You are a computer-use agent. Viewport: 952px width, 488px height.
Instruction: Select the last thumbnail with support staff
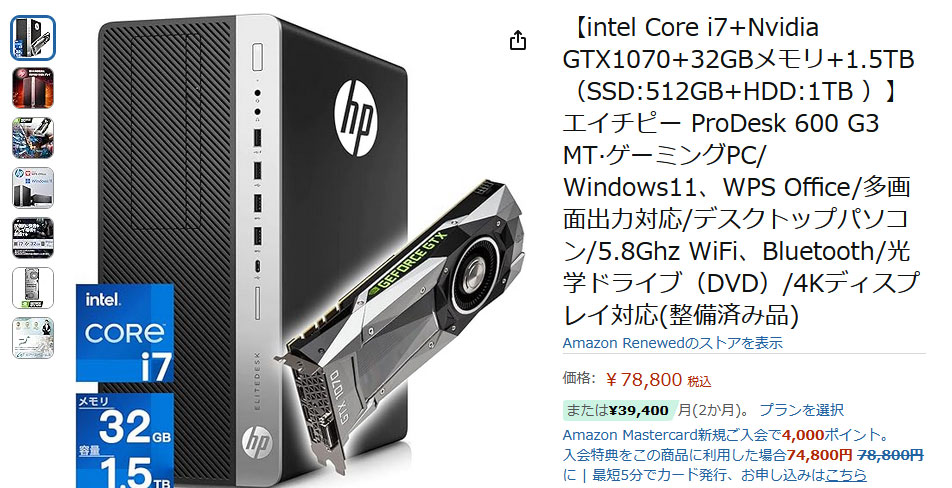(x=33, y=337)
